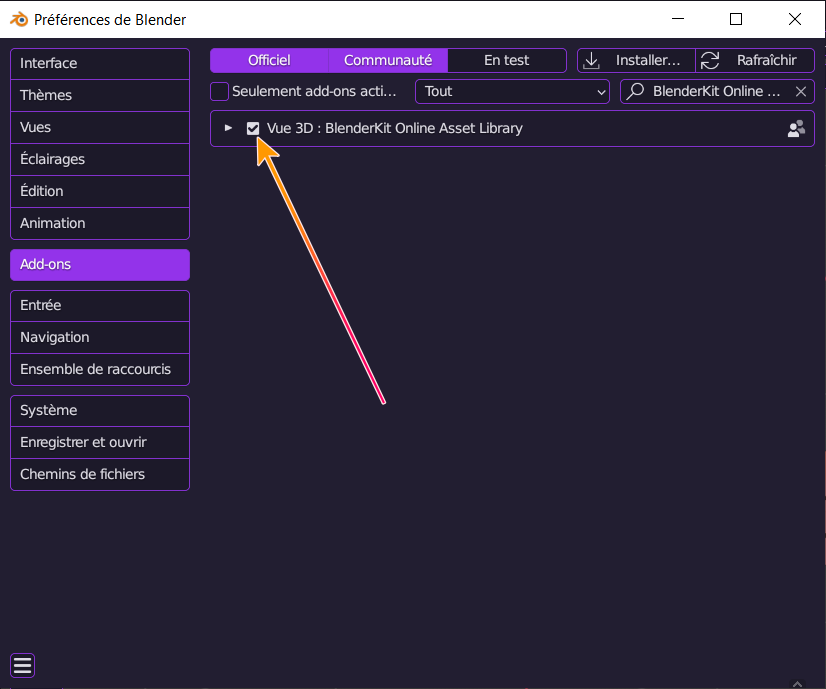Toggle the Communauté add-on filter
The height and width of the screenshot is (689, 826).
click(x=388, y=61)
